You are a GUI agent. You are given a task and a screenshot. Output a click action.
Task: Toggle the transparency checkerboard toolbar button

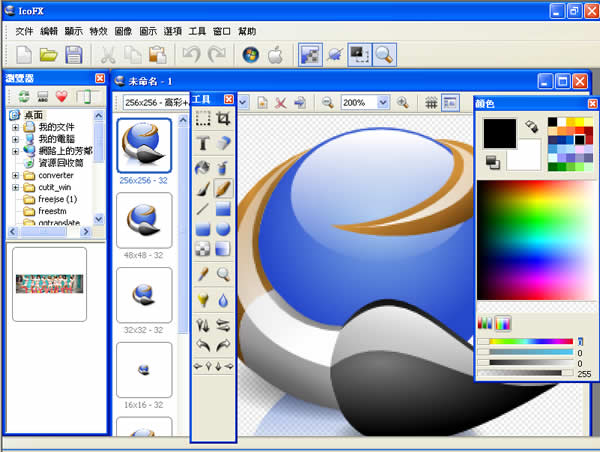pyautogui.click(x=310, y=55)
